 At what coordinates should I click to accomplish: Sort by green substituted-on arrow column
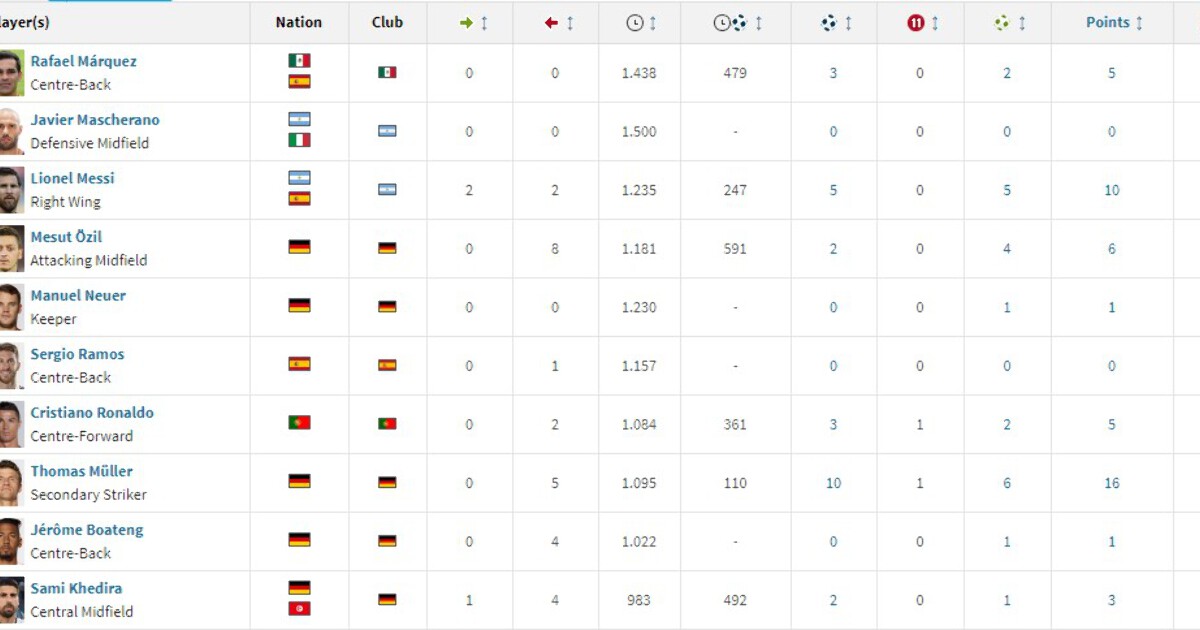point(466,23)
